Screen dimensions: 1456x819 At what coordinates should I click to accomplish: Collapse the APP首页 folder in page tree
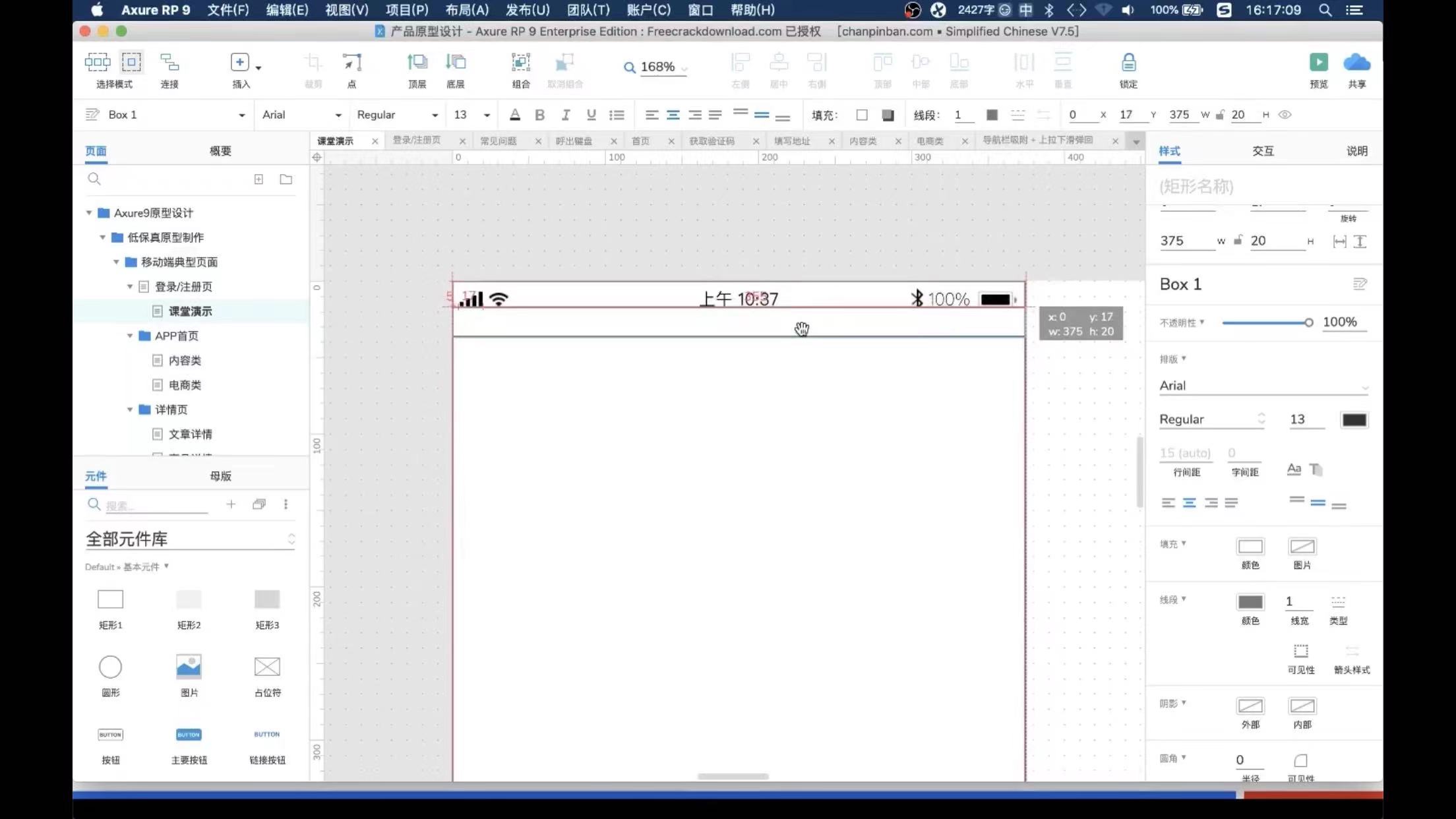click(x=130, y=336)
